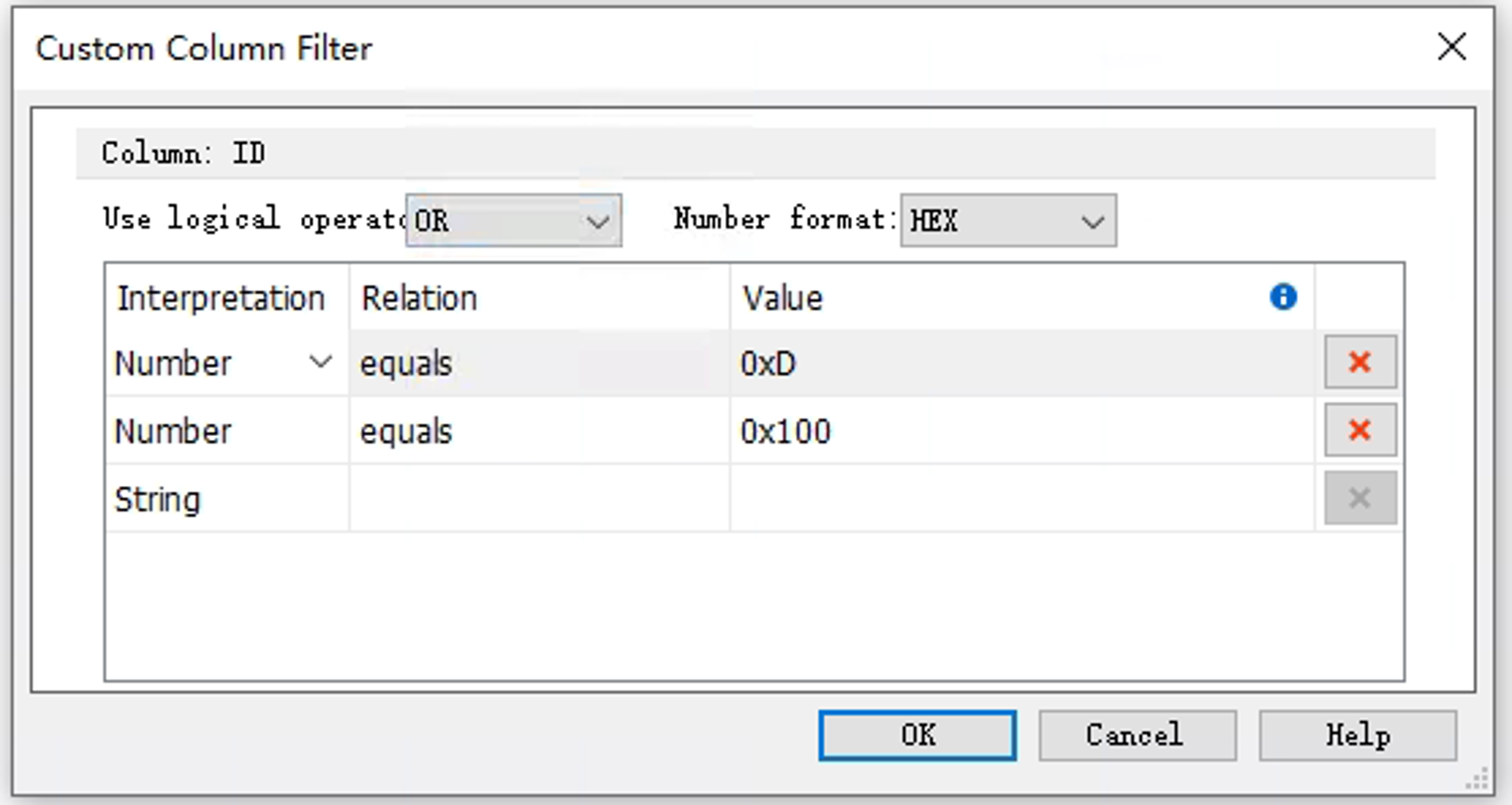Open Help for the filter dialog
Image resolution: width=1512 pixels, height=805 pixels.
point(1358,735)
